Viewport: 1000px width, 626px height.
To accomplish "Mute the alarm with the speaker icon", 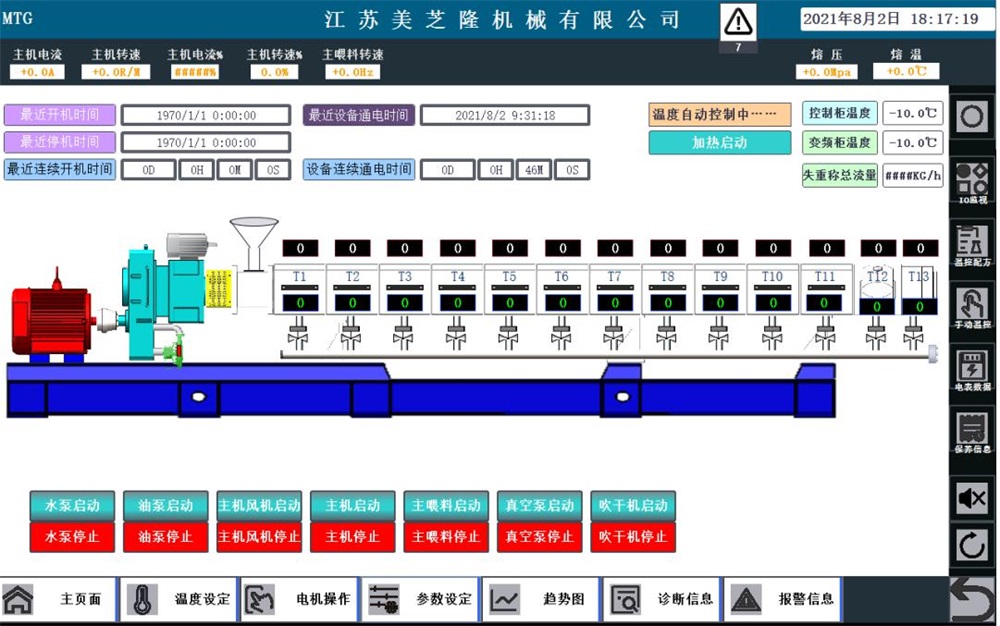I will pos(972,498).
